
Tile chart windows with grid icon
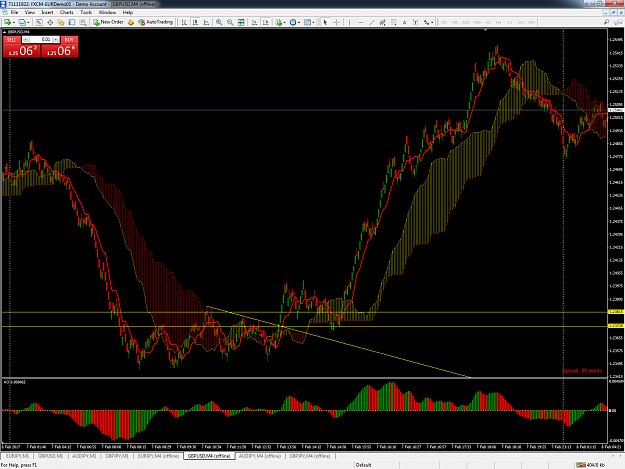coord(241,22)
